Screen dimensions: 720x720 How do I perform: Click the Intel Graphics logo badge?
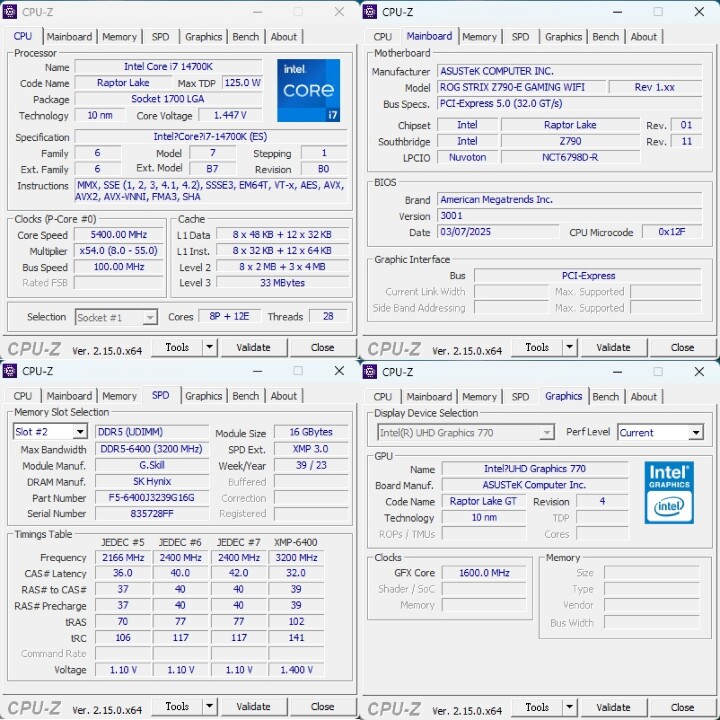click(669, 490)
